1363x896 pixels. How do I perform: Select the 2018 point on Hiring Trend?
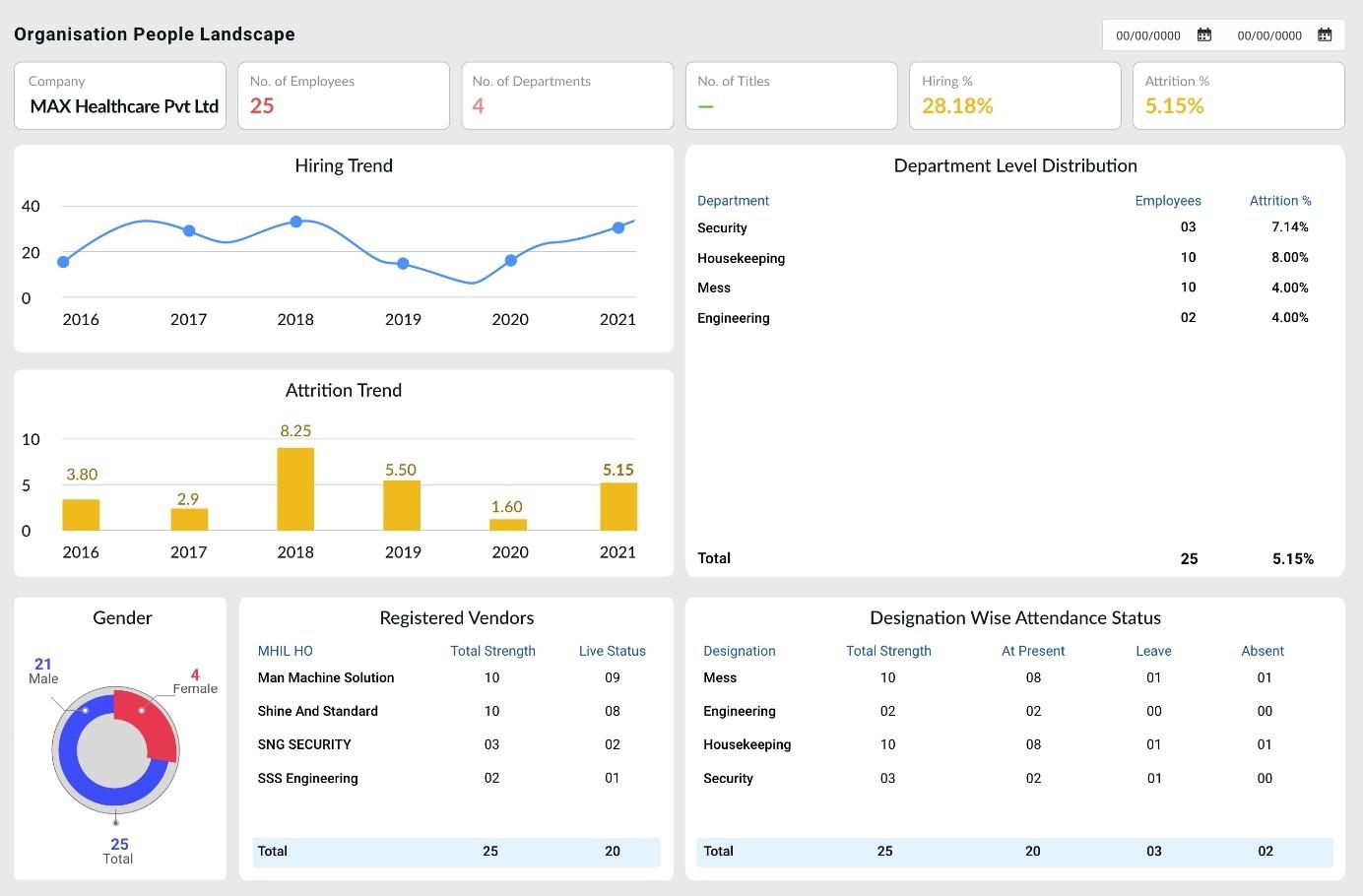point(295,222)
